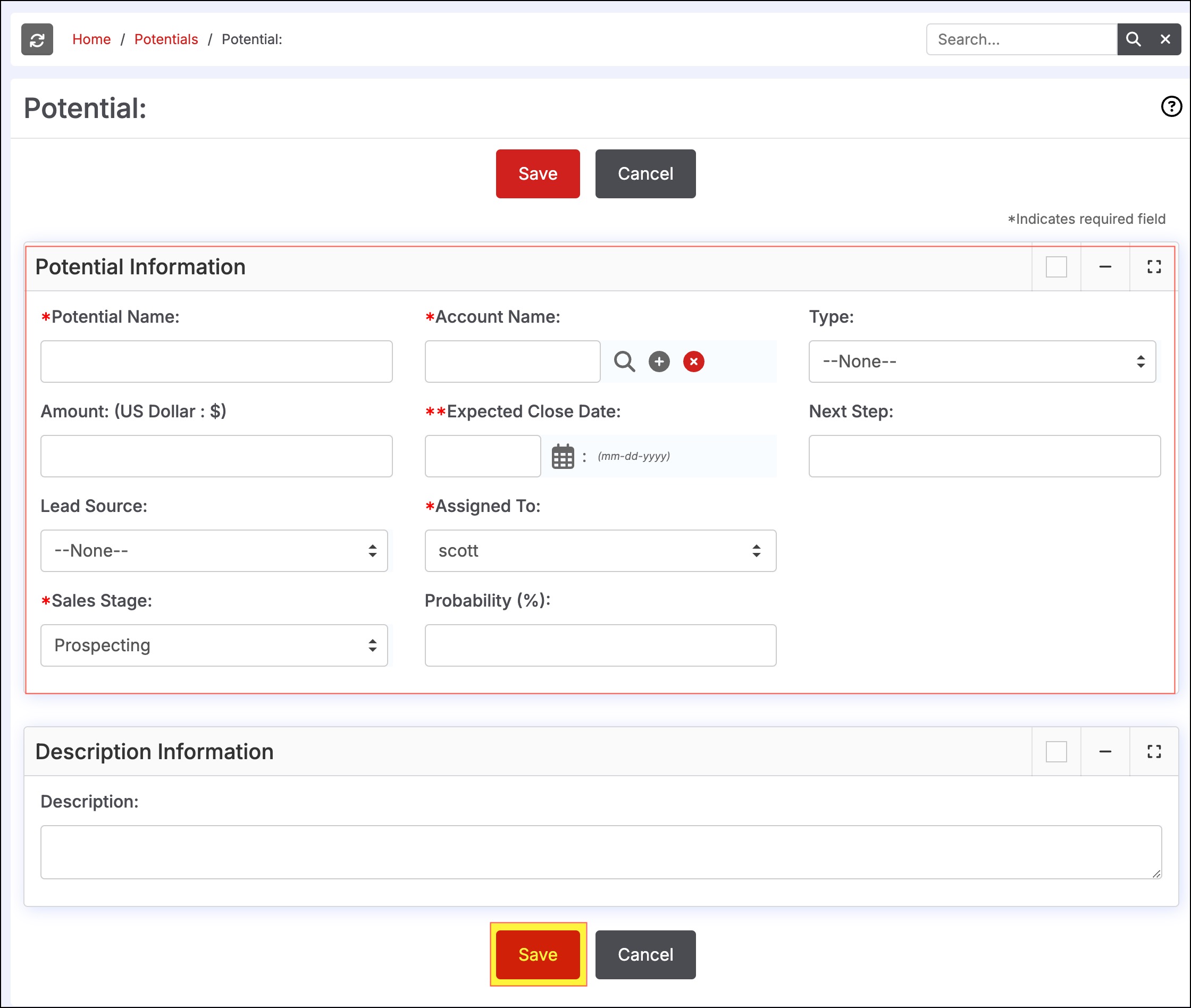Focus the Search input field
1191x1008 pixels.
(x=1021, y=39)
